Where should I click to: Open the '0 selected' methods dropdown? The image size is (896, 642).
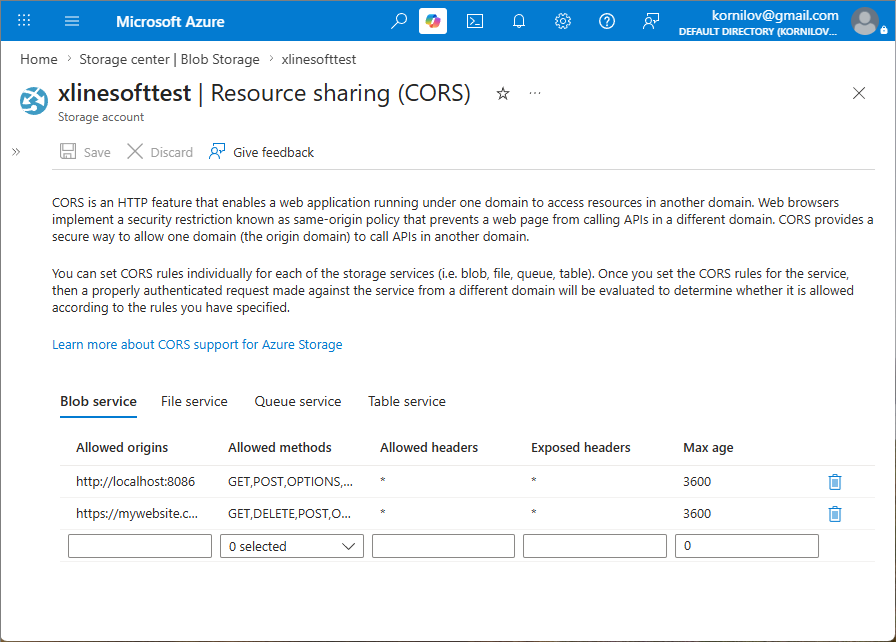click(292, 546)
